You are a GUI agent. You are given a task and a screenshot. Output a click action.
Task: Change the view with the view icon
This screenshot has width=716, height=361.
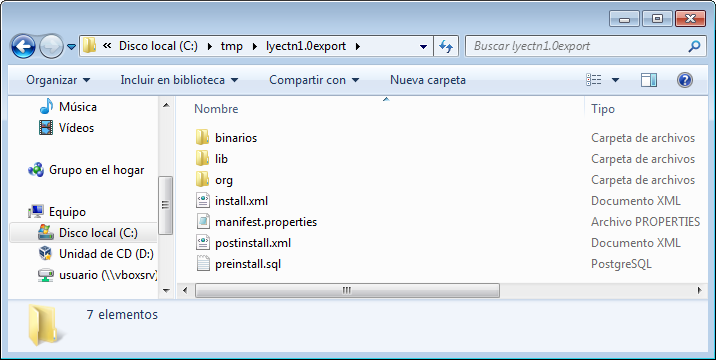coord(594,80)
